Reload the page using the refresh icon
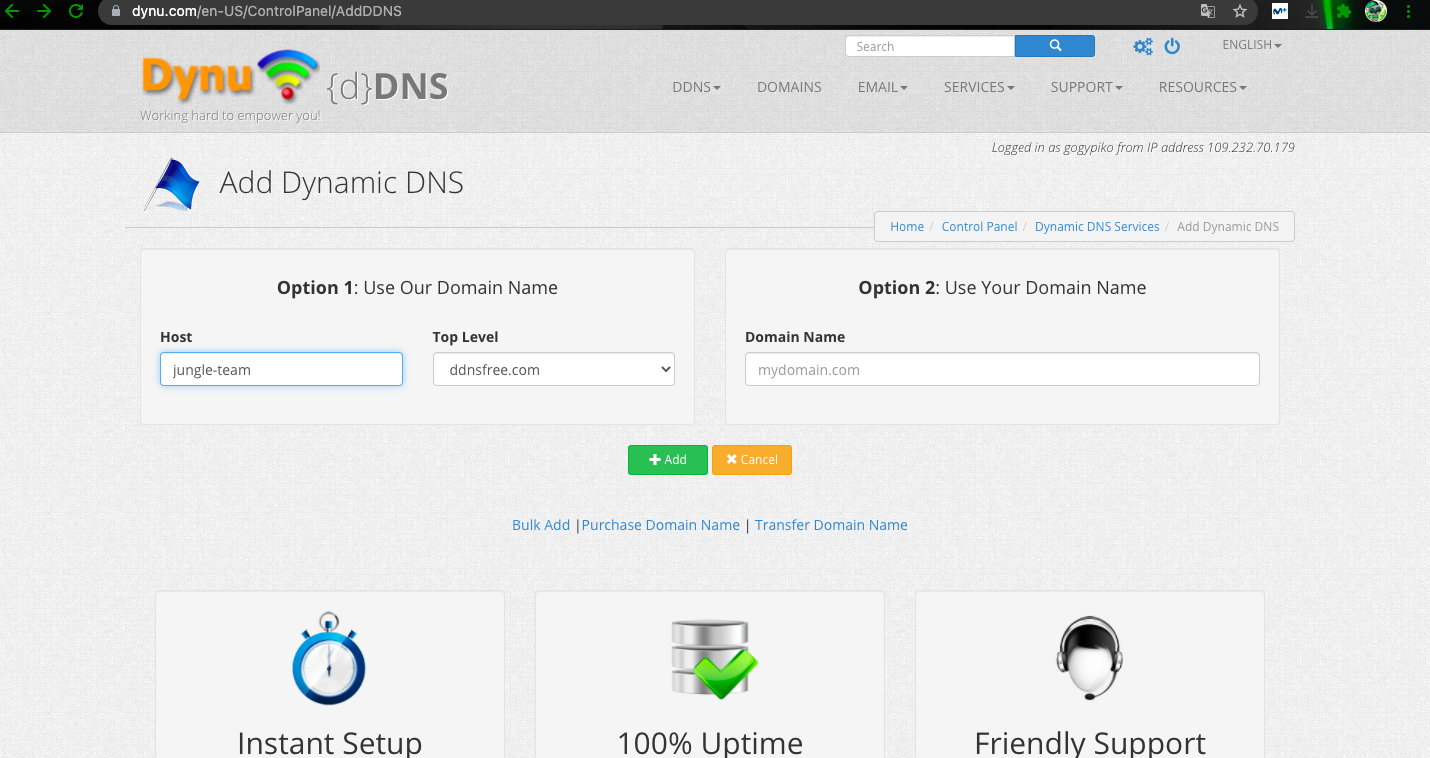Screen dimensions: 1430x758 coord(75,12)
